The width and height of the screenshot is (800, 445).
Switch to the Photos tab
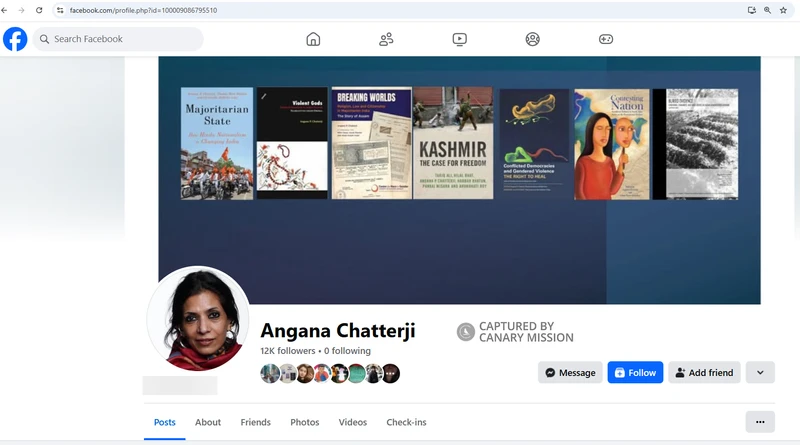(x=305, y=423)
